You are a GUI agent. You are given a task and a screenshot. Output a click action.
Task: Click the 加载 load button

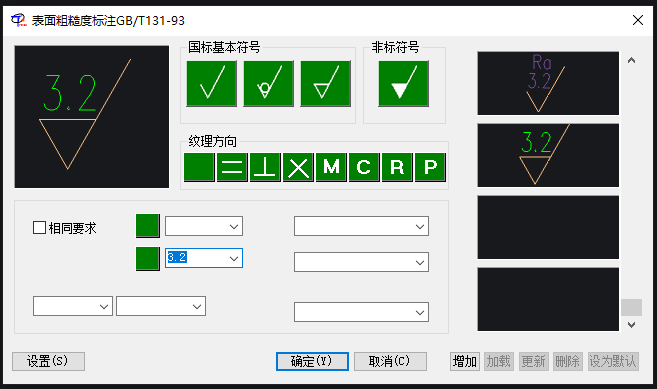click(x=499, y=361)
